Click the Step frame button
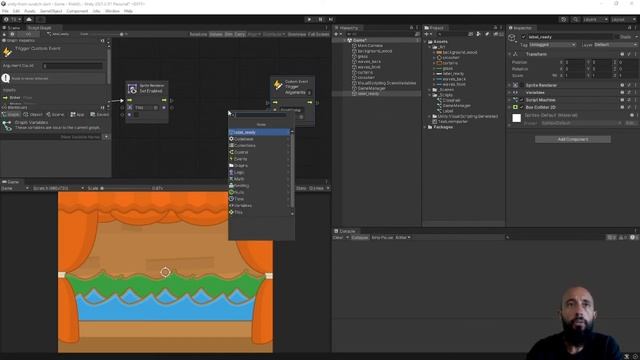Image resolution: width=640 pixels, height=360 pixels. 331,19
